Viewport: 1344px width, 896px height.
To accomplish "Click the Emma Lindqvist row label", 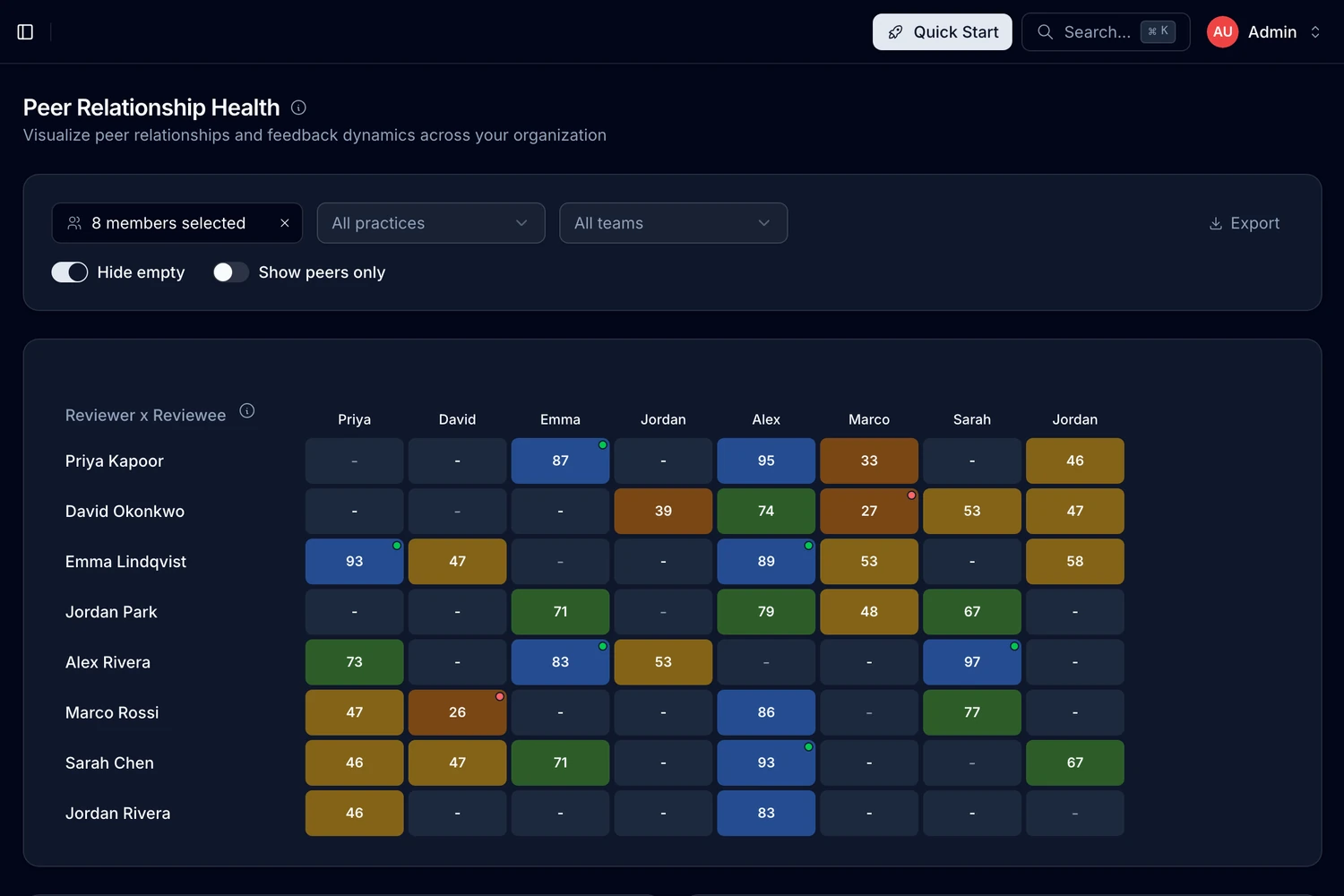I will click(125, 562).
